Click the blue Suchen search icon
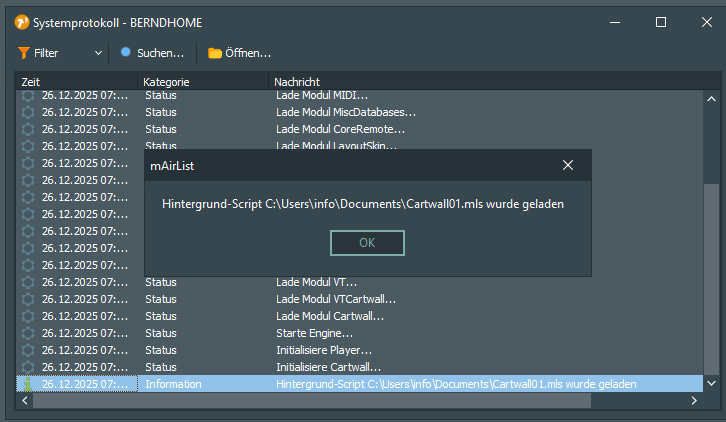This screenshot has height=422, width=726. click(126, 53)
